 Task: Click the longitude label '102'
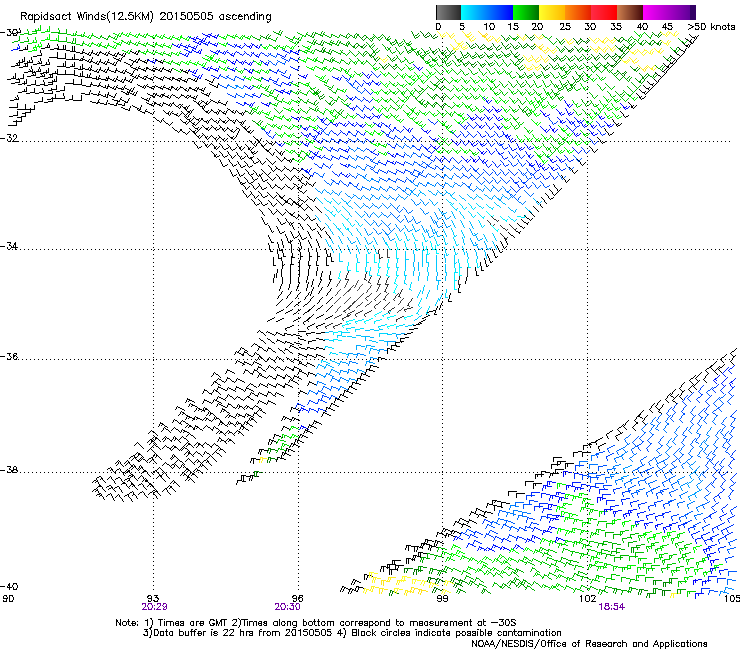point(587,599)
